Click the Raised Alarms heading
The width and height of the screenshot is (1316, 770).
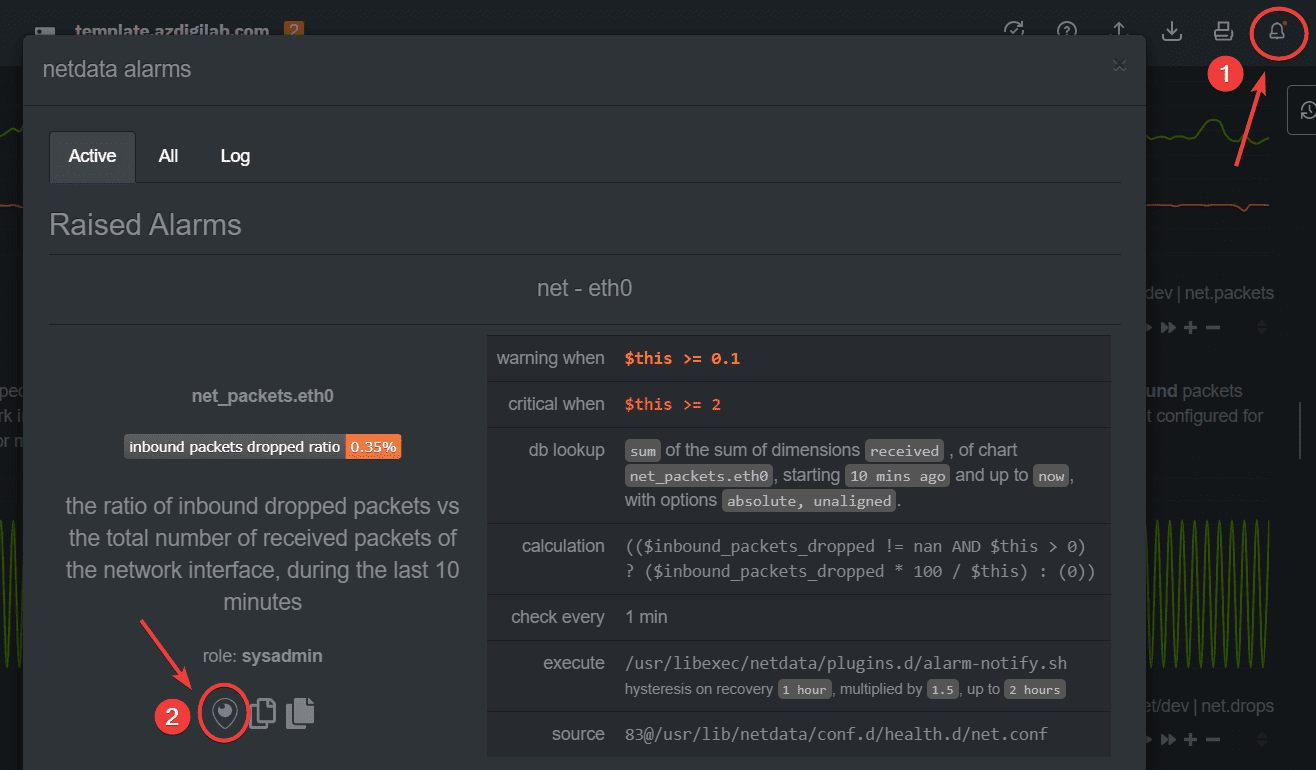click(x=146, y=224)
